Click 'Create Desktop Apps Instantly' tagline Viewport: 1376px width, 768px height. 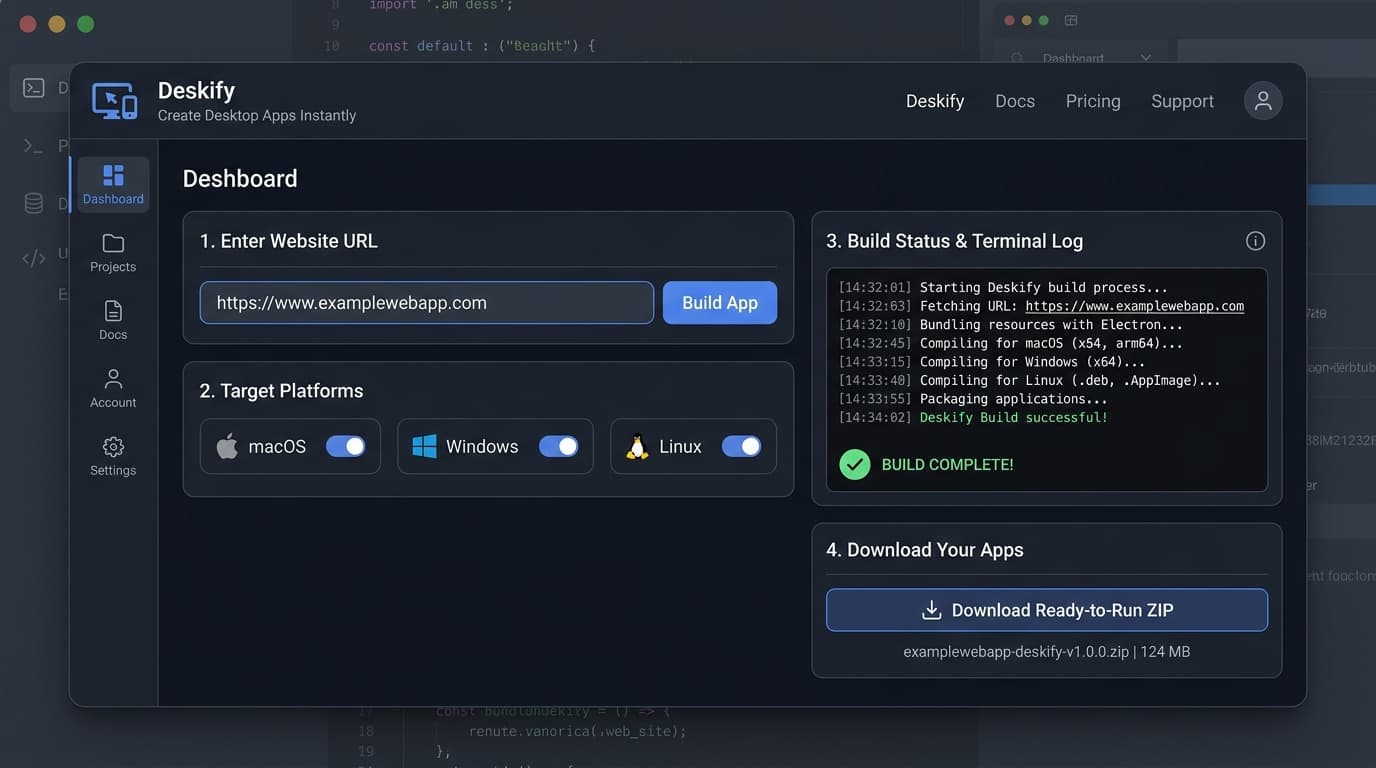pos(257,115)
